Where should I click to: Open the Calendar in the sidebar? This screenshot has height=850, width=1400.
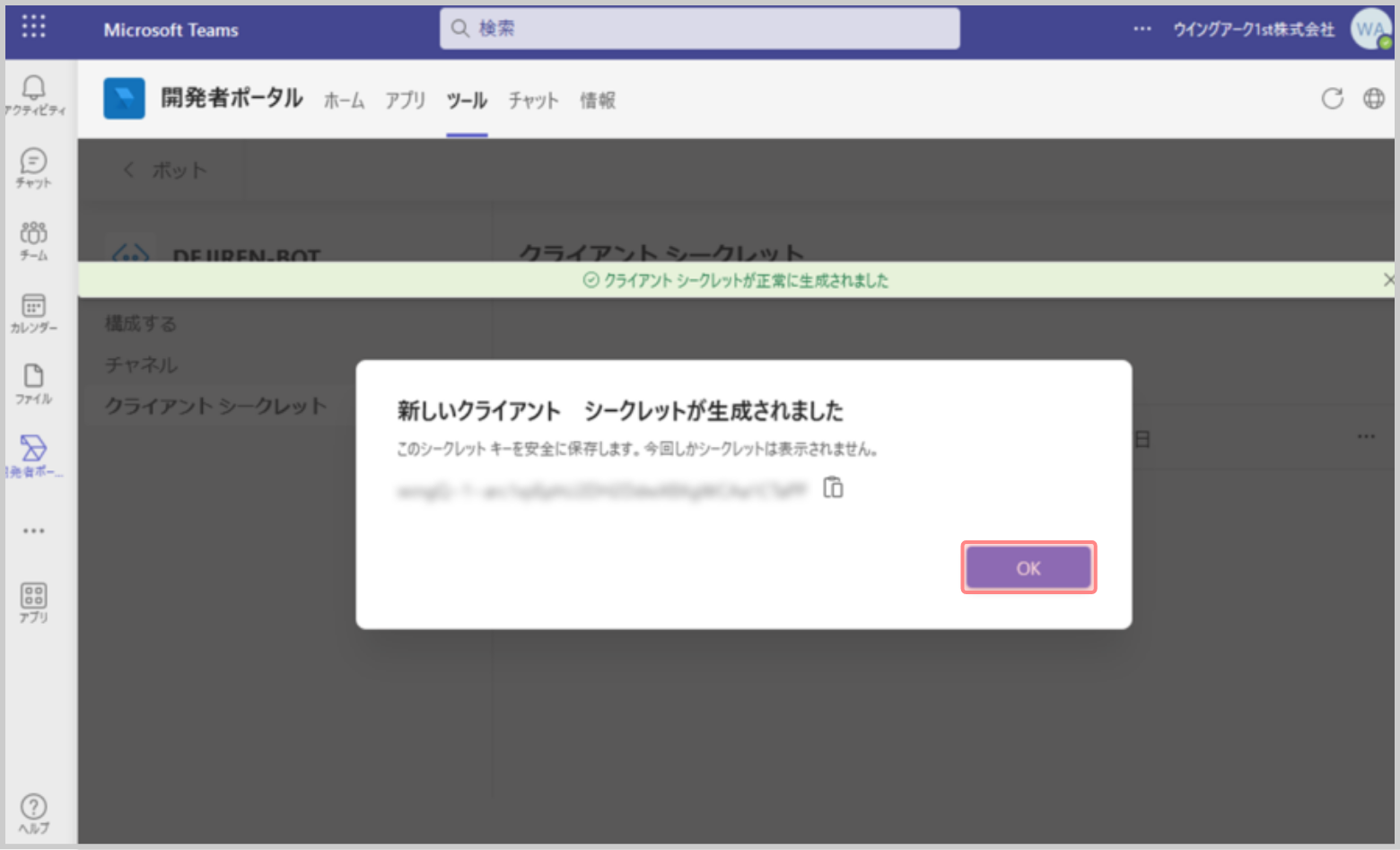(x=34, y=312)
